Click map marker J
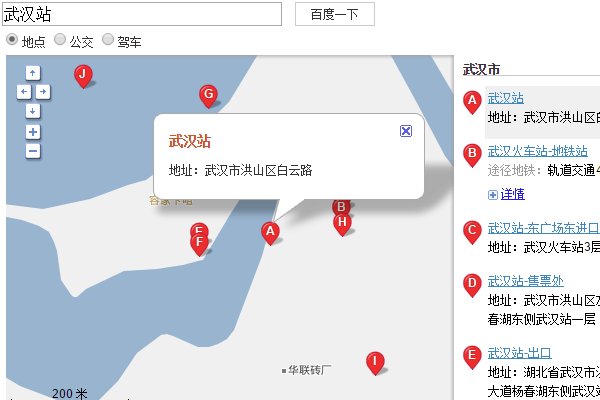Screen dimensions: 600x400 [83, 76]
